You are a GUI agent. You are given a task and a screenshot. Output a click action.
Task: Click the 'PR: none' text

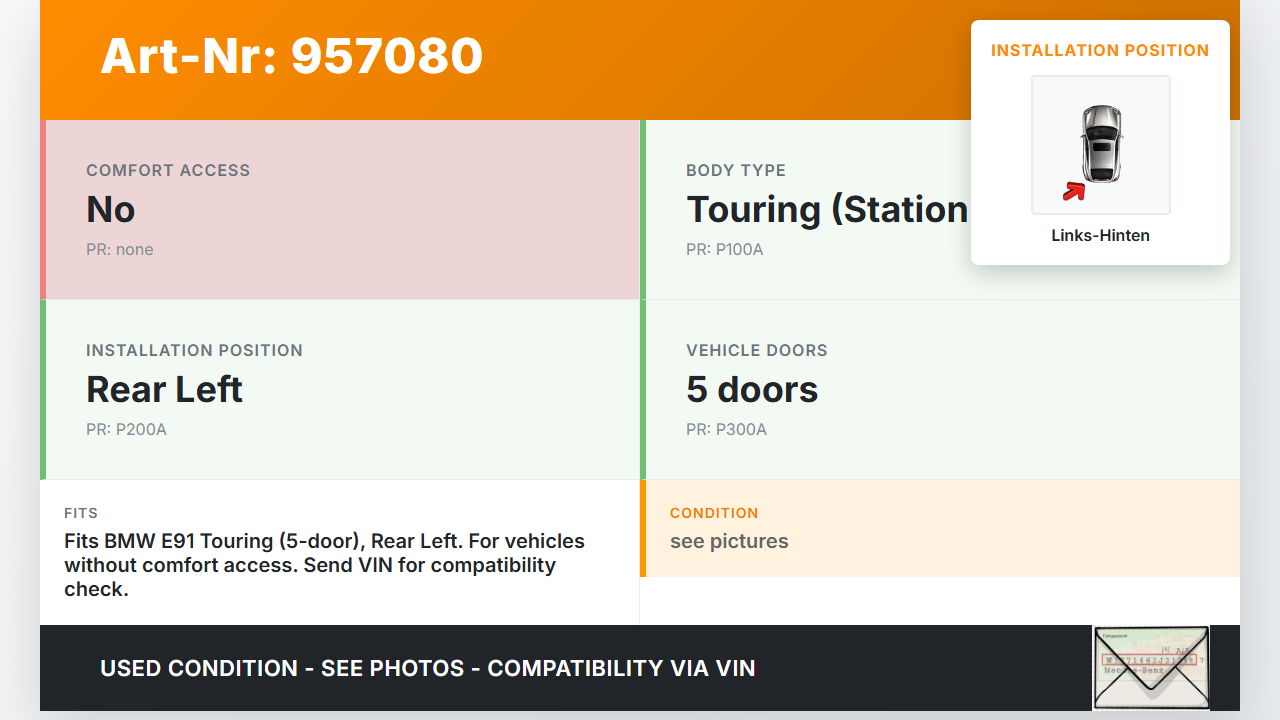(x=120, y=250)
